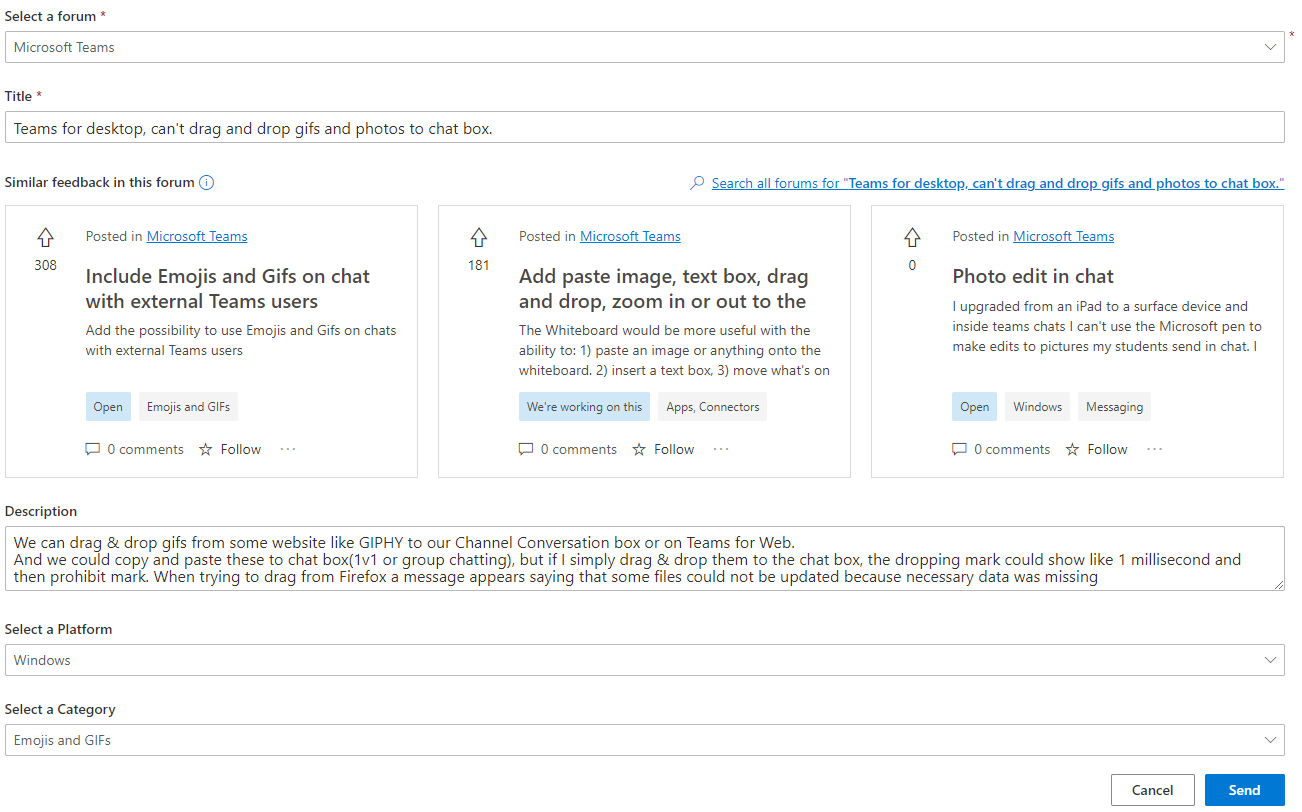The image size is (1302, 812).
Task: Click the Title input field
Action: 645,127
